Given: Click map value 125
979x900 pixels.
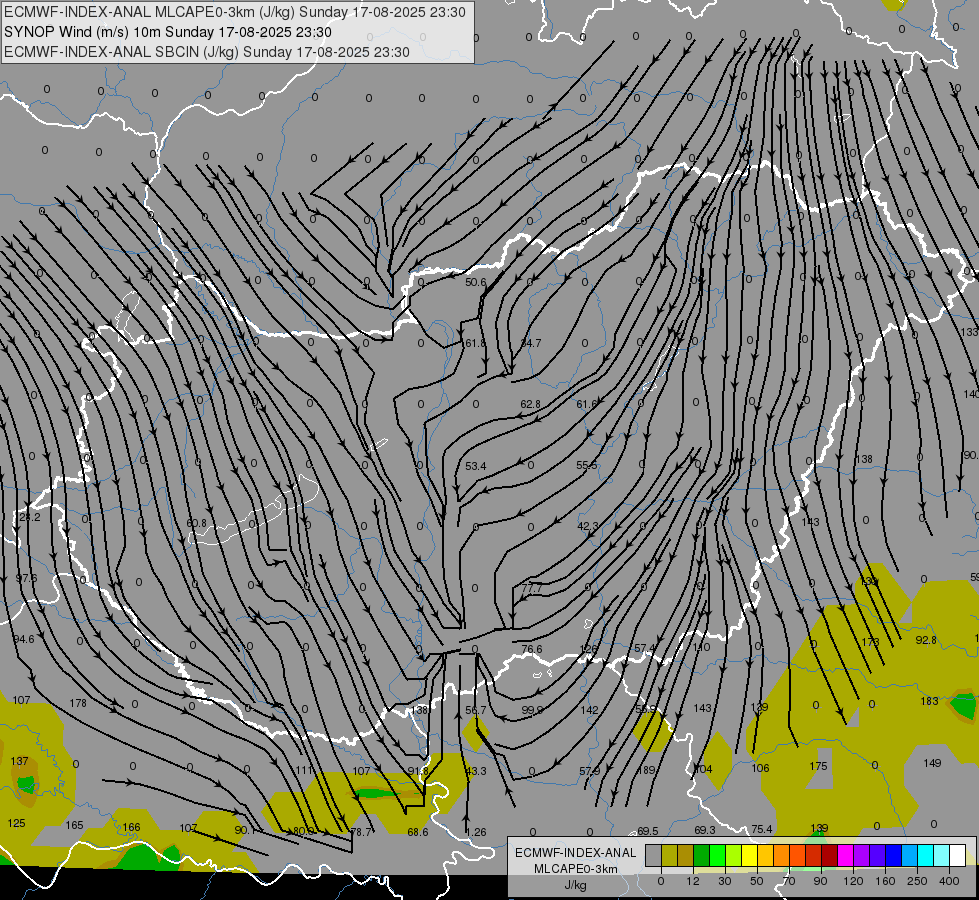Looking at the screenshot, I should coord(16,823).
